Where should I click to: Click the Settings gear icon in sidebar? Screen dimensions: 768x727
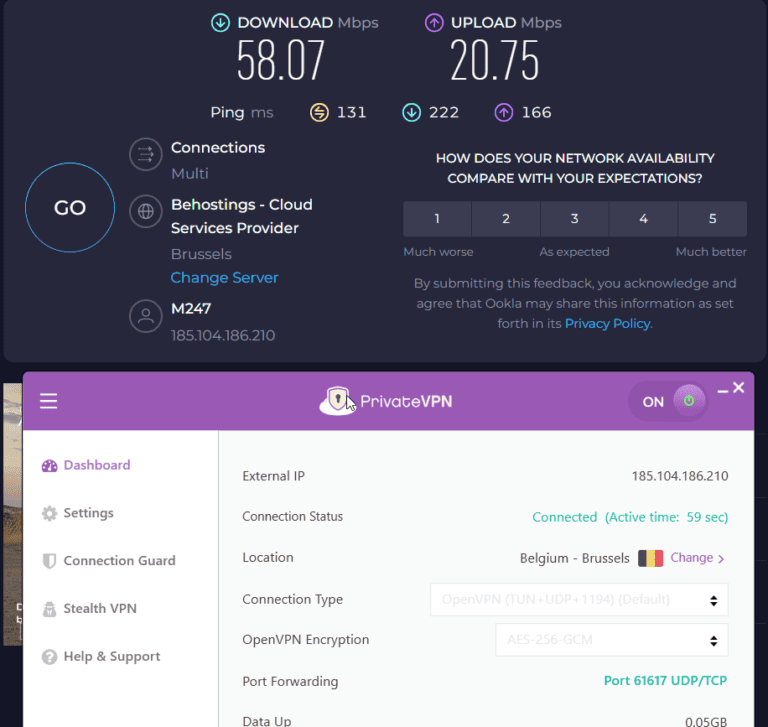pos(49,513)
